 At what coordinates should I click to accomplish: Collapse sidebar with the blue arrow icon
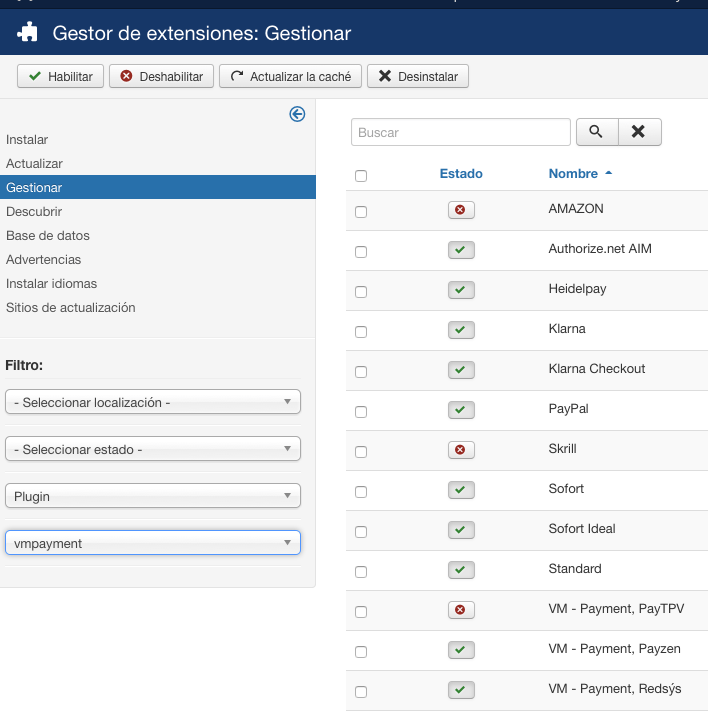[297, 114]
